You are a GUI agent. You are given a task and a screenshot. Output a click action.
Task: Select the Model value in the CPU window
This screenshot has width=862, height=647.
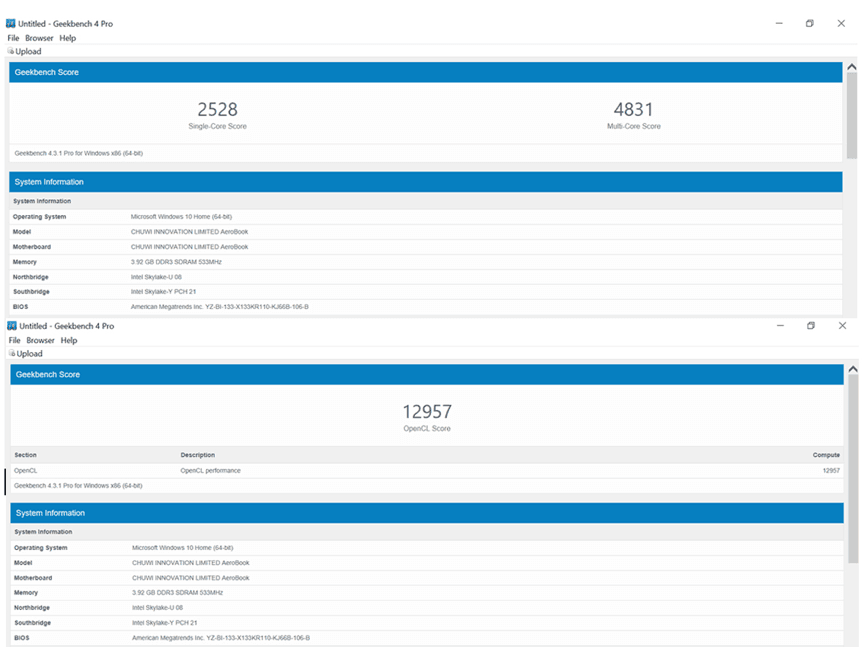click(190, 232)
